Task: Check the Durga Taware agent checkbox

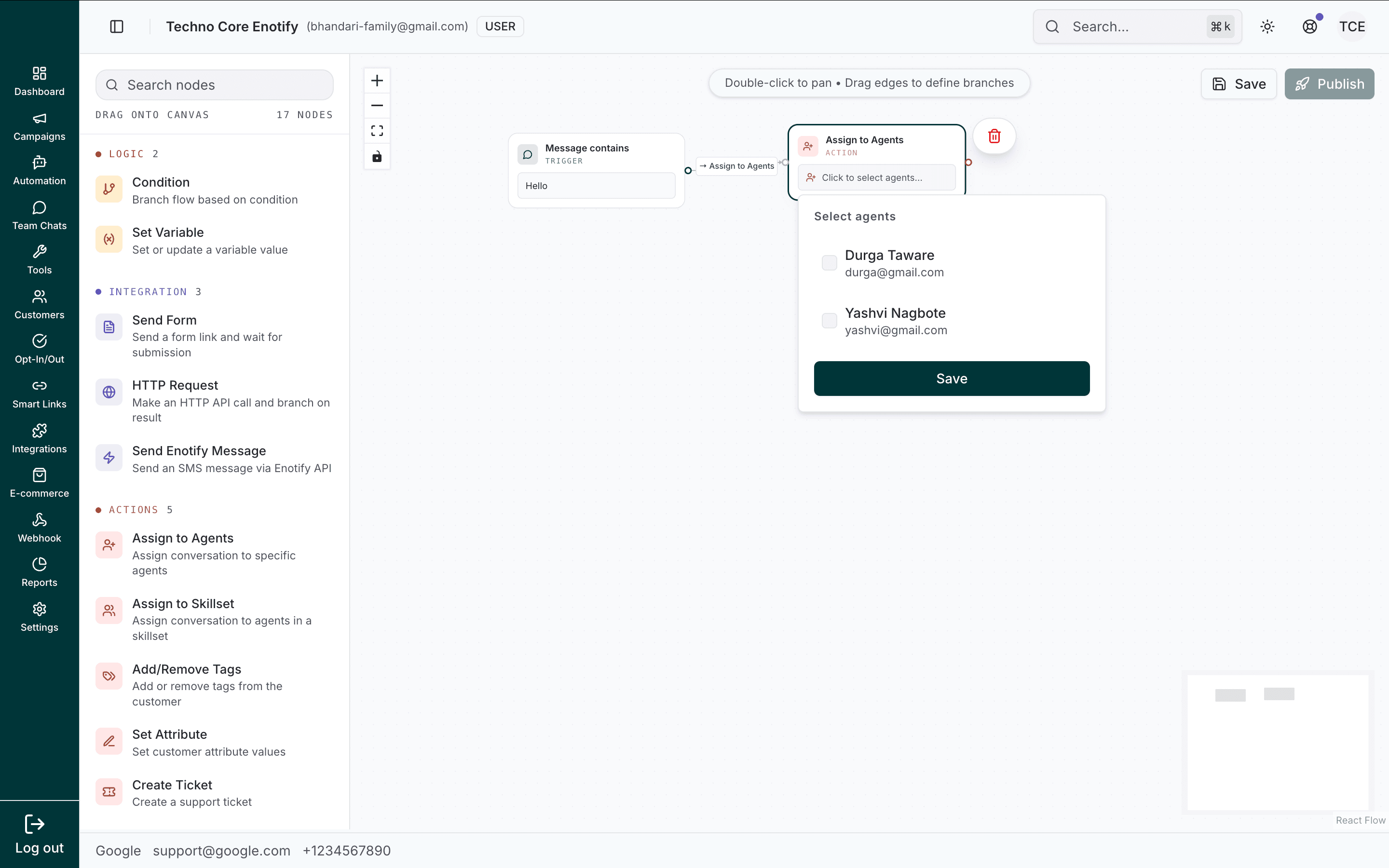Action: tap(830, 263)
